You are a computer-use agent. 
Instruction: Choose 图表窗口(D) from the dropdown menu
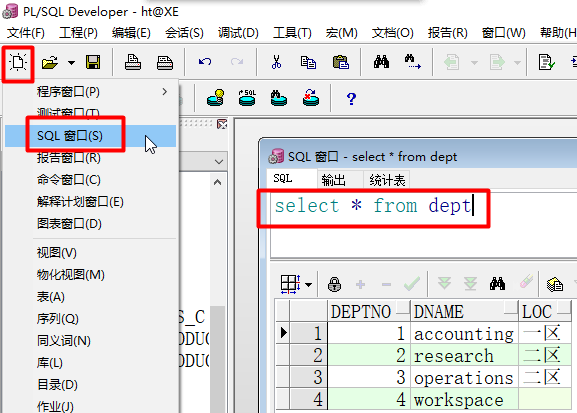point(91,224)
